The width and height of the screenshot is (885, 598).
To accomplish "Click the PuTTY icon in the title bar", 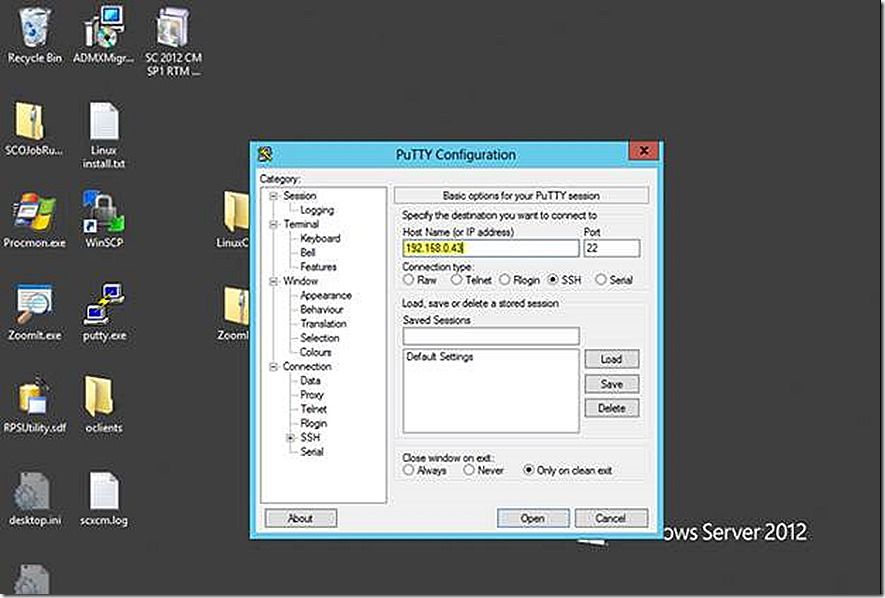I will (265, 154).
